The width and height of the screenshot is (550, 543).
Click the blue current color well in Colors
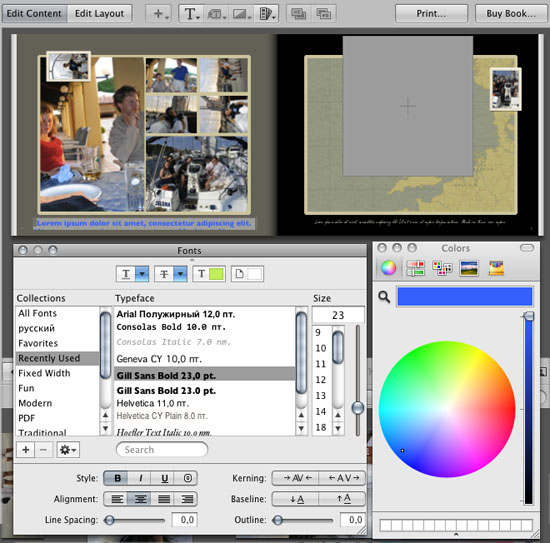coord(465,296)
